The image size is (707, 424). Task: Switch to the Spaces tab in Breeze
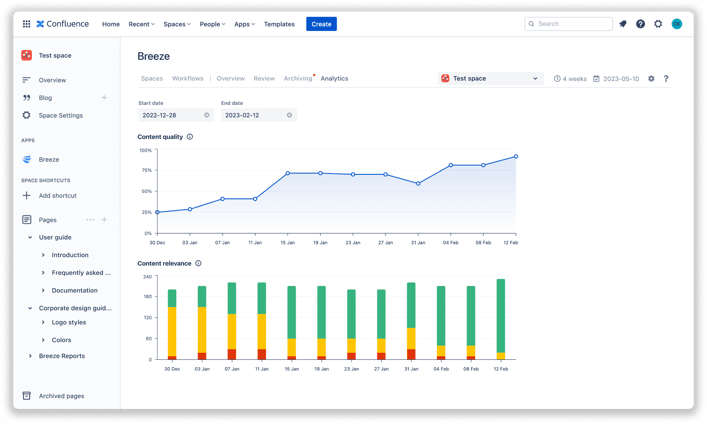point(152,78)
